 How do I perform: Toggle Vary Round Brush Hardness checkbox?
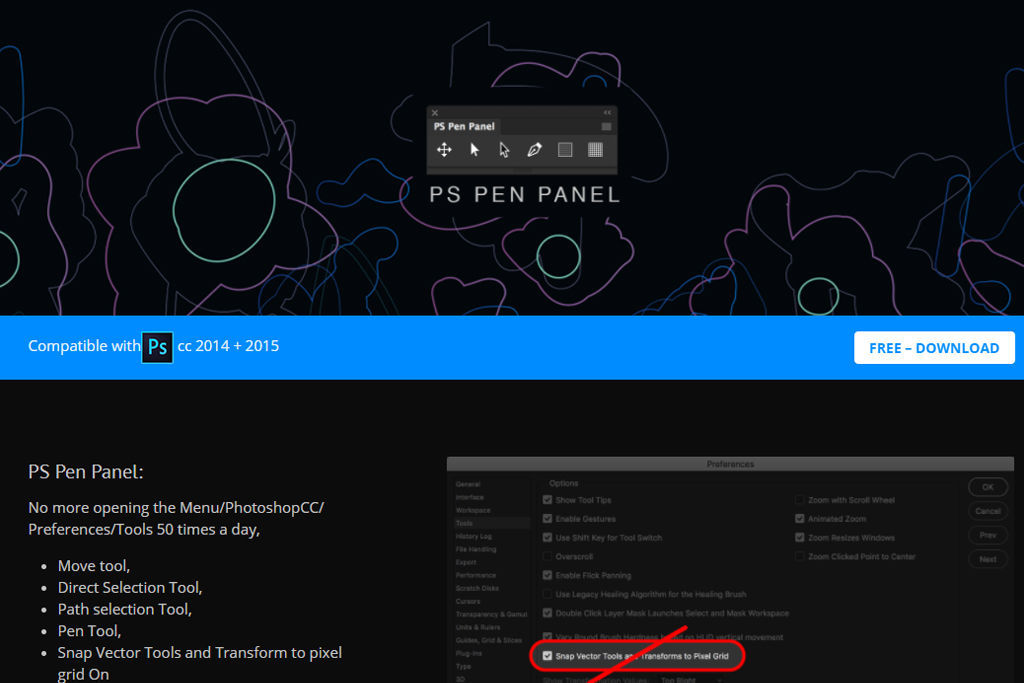click(547, 637)
